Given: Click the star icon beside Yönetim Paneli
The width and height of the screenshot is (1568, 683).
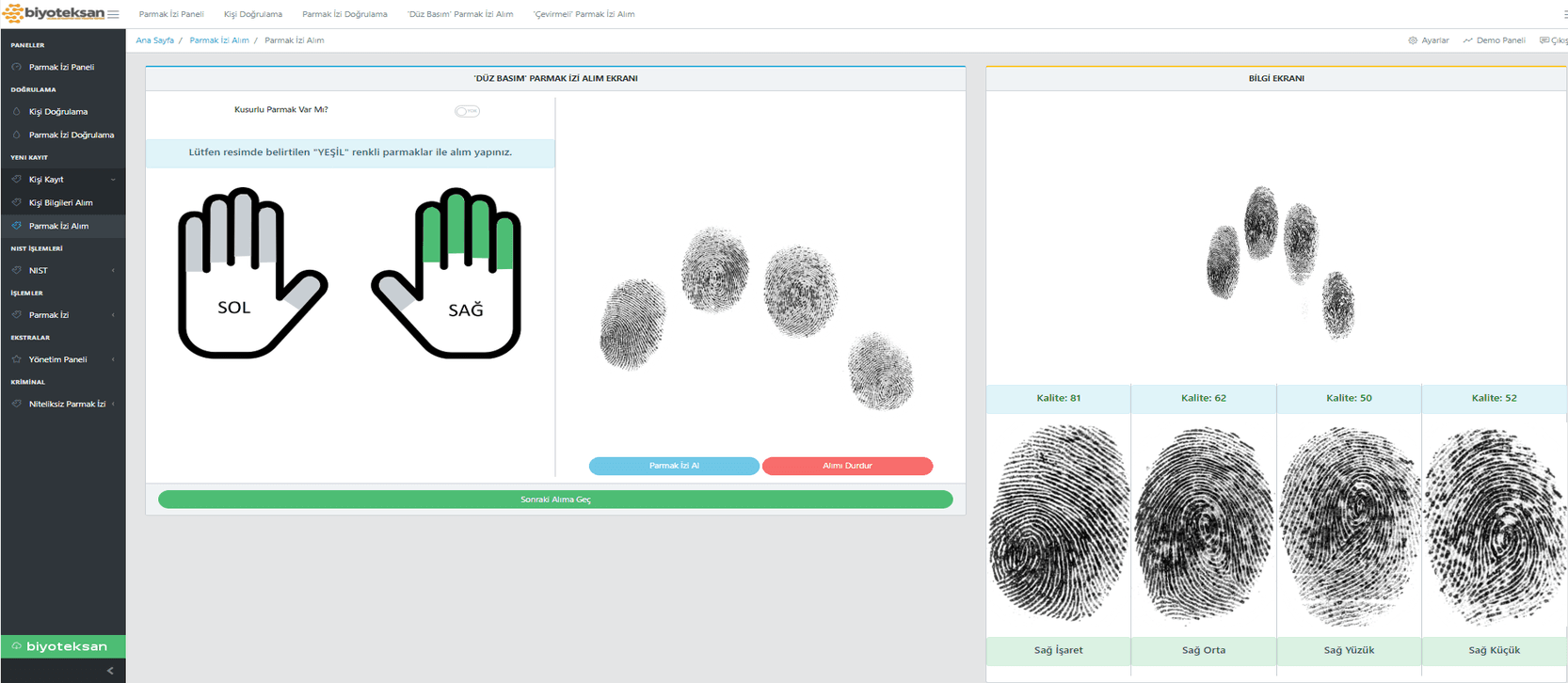Looking at the screenshot, I should click(x=16, y=358).
